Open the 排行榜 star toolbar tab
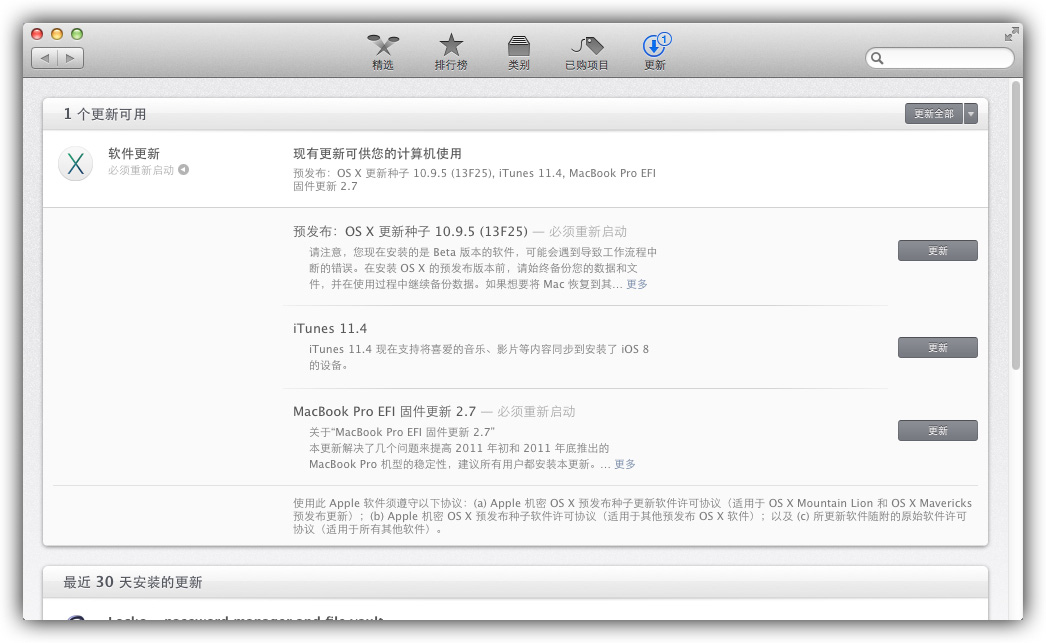1046x643 pixels. (x=451, y=52)
